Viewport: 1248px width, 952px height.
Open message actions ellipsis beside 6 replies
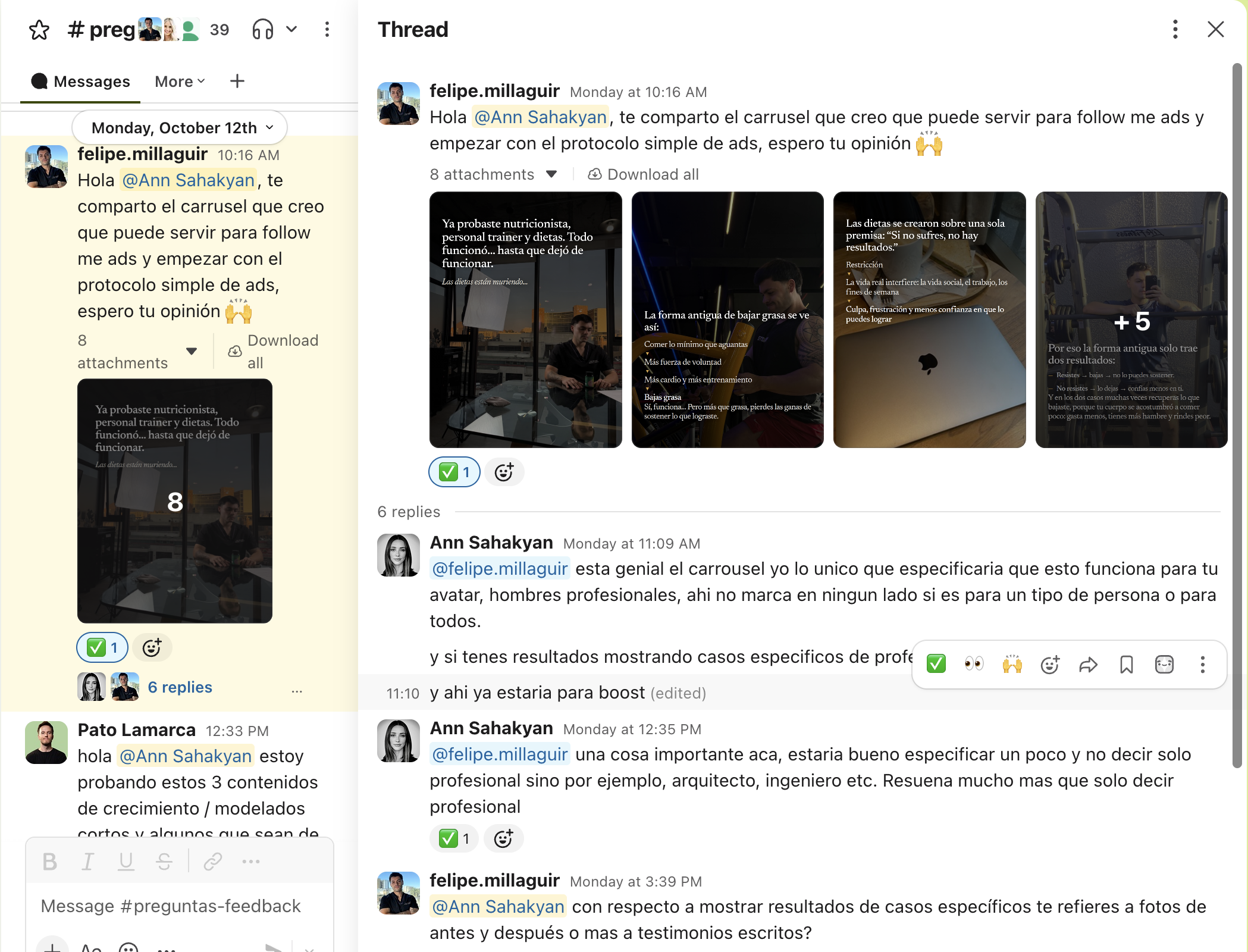[x=297, y=690]
